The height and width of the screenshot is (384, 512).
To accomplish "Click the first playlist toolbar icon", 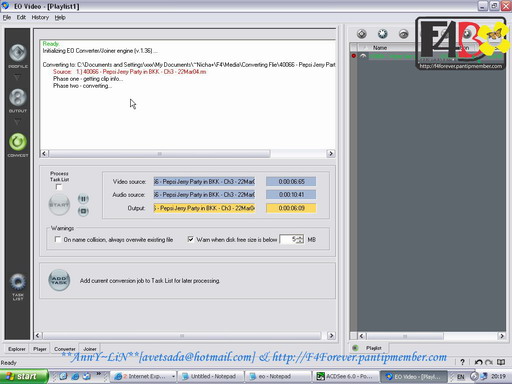I will (362, 33).
